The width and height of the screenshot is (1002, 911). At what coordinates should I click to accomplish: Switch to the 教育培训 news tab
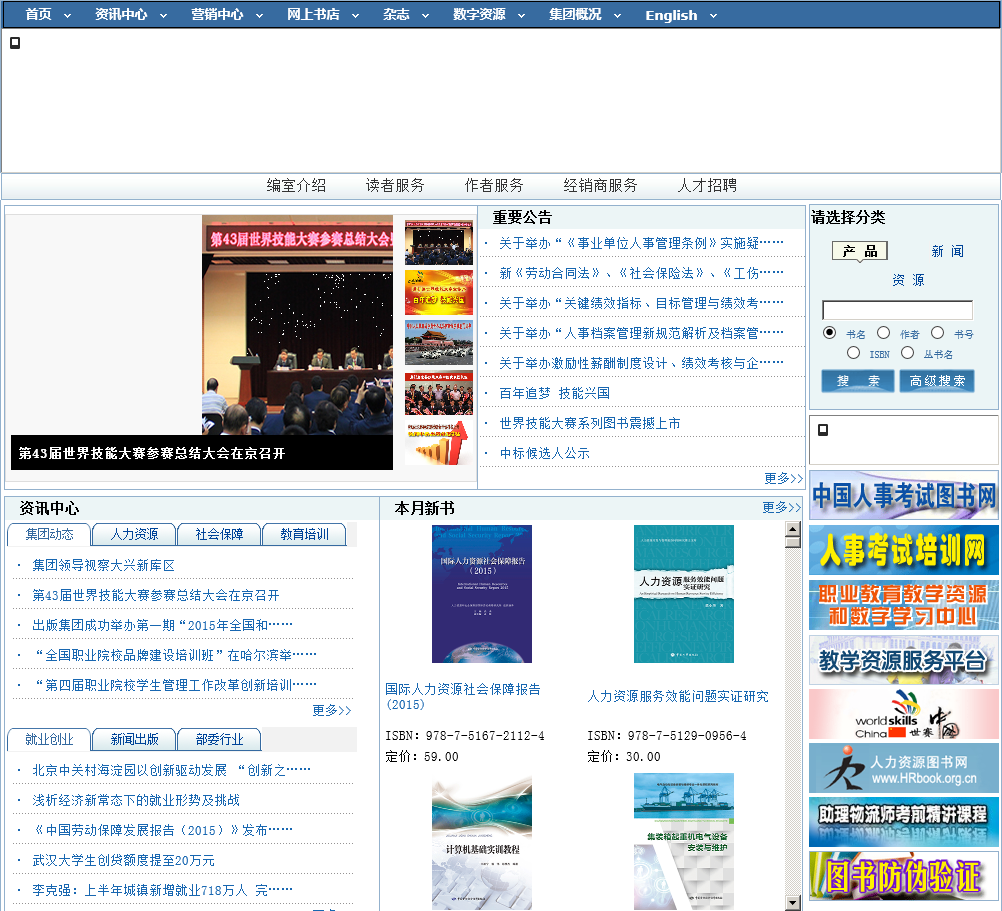click(304, 534)
